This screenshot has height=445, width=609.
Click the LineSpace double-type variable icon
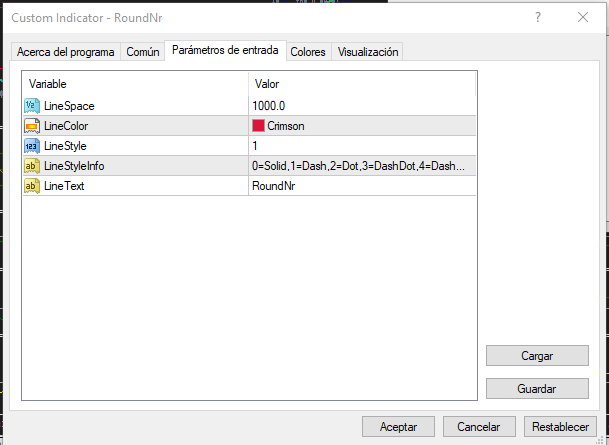pos(31,106)
